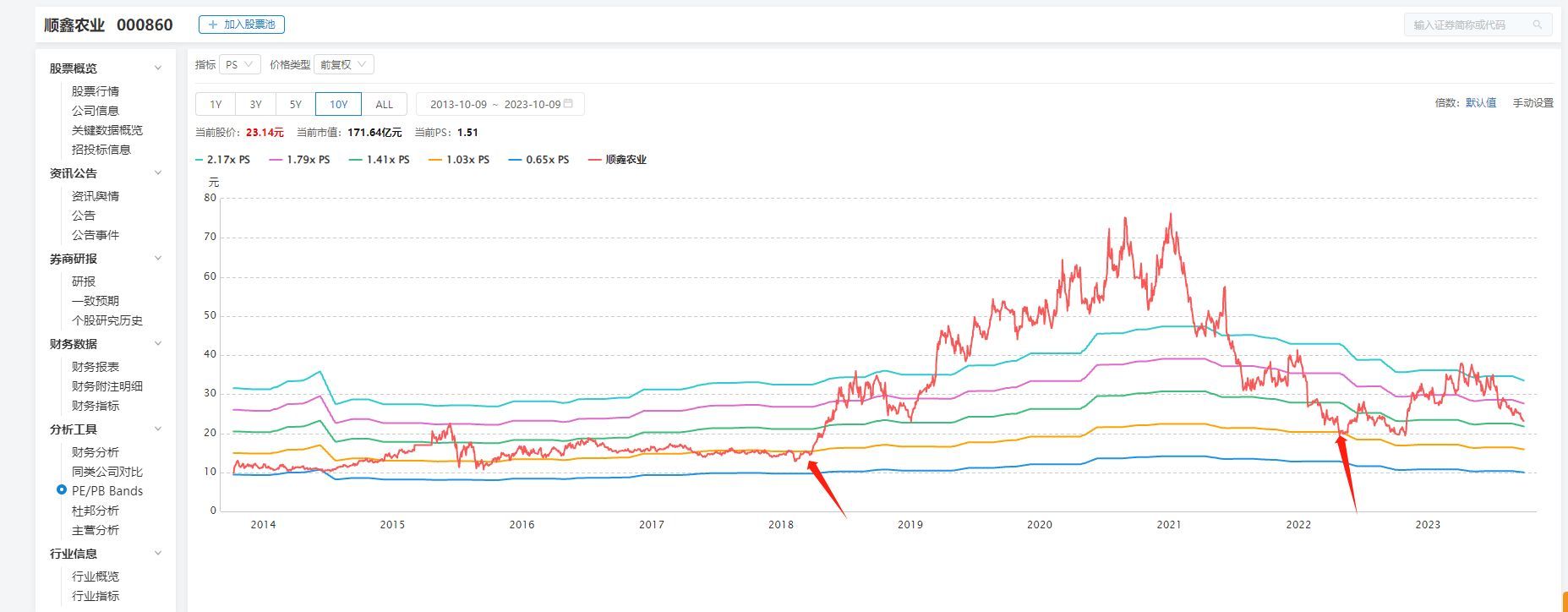Click plus icon in 加入股票池 button
Screen dimensions: 1568x612
click(x=213, y=25)
